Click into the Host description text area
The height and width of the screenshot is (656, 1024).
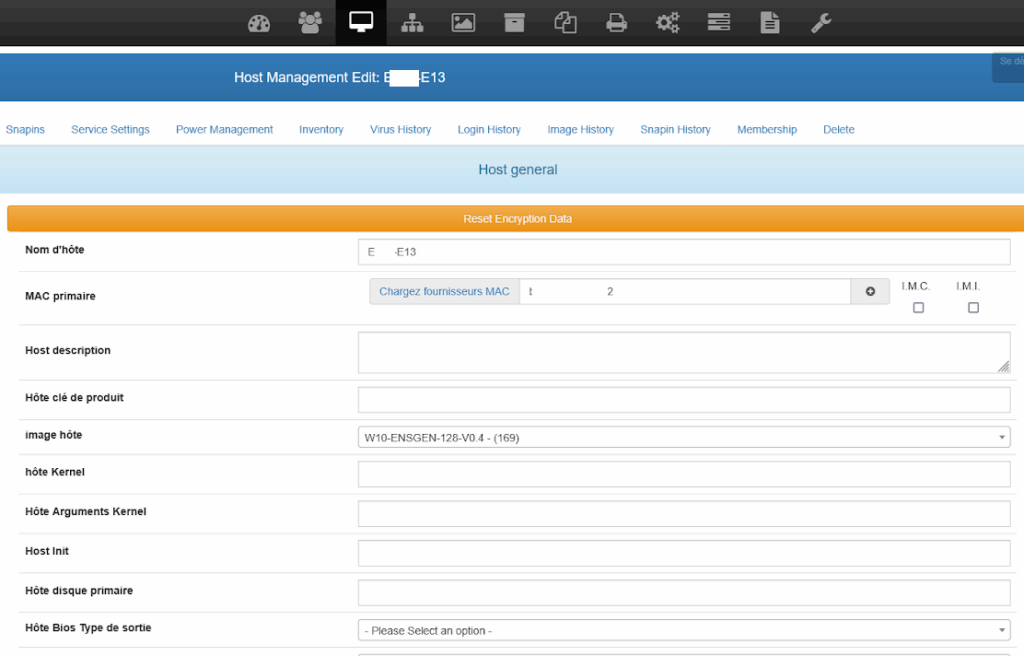684,352
